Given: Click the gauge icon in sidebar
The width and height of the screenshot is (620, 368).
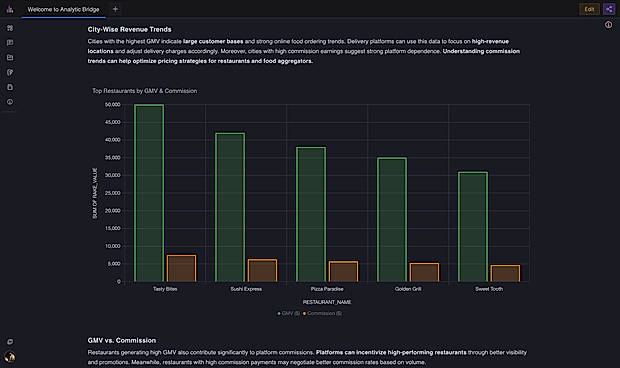Looking at the screenshot, I should 10,102.
